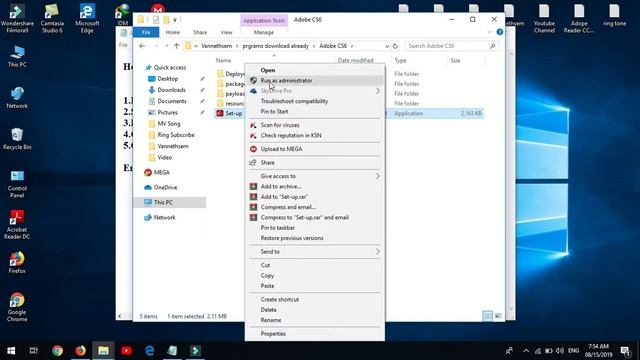Open YouTube app on the taskbar
640x360 pixels.
click(x=126, y=351)
